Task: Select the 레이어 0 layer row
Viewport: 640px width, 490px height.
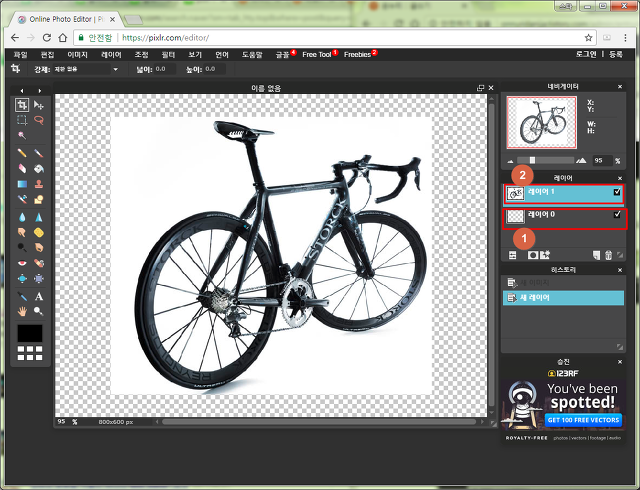Action: coord(564,217)
